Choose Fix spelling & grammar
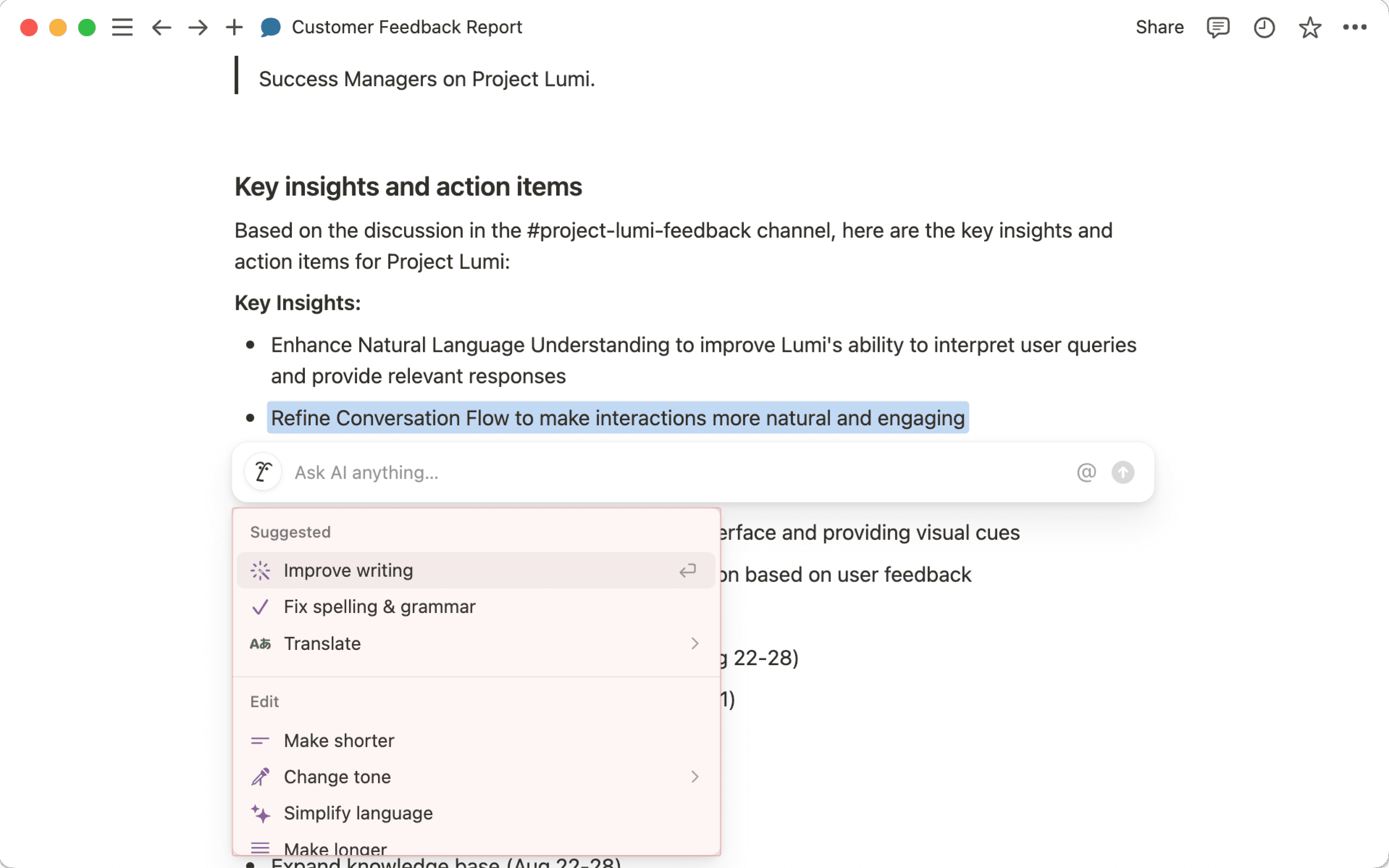The image size is (1389, 868). [379, 607]
